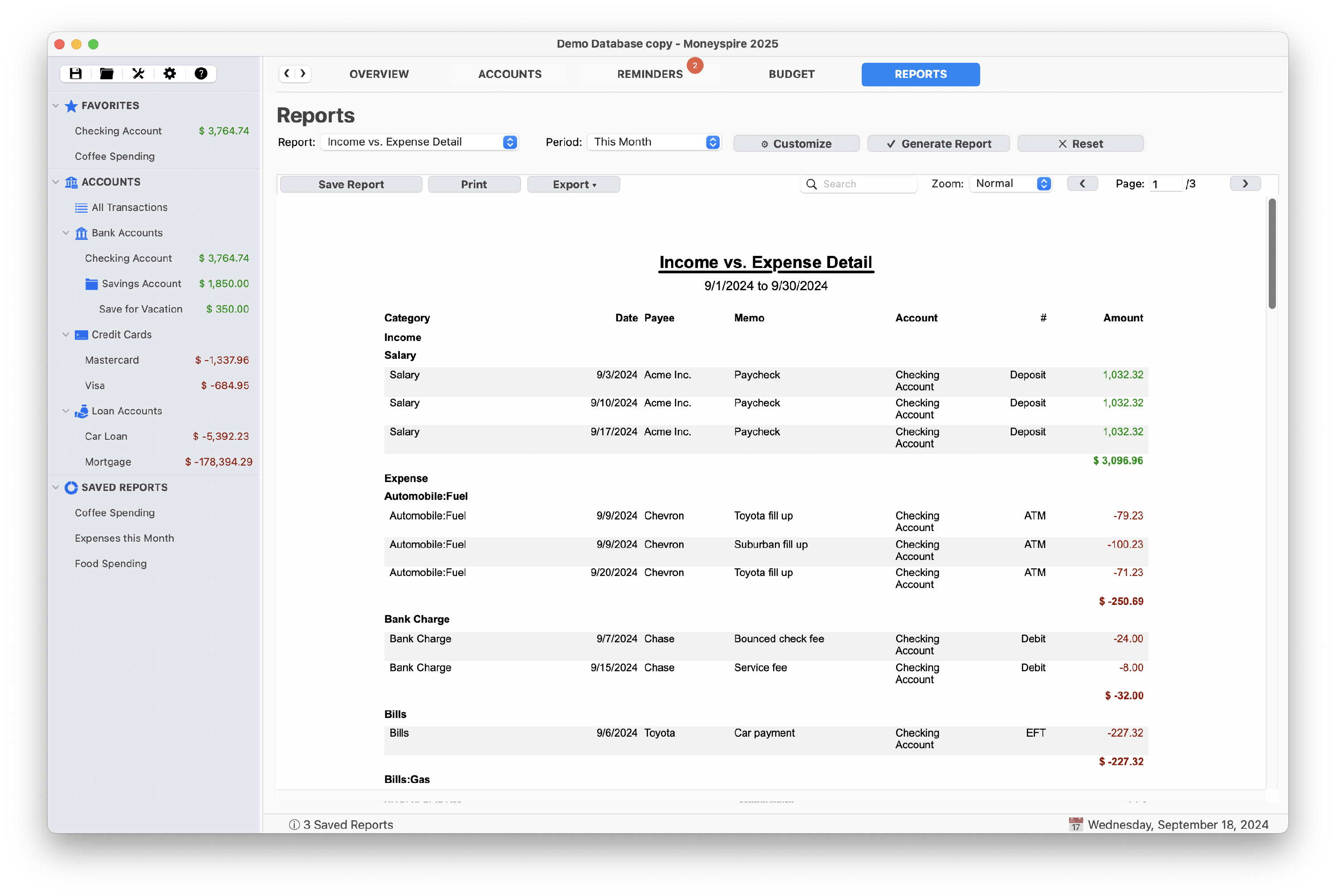Viewport: 1336px width, 896px height.
Task: Open the tools wrench icon
Action: point(138,74)
